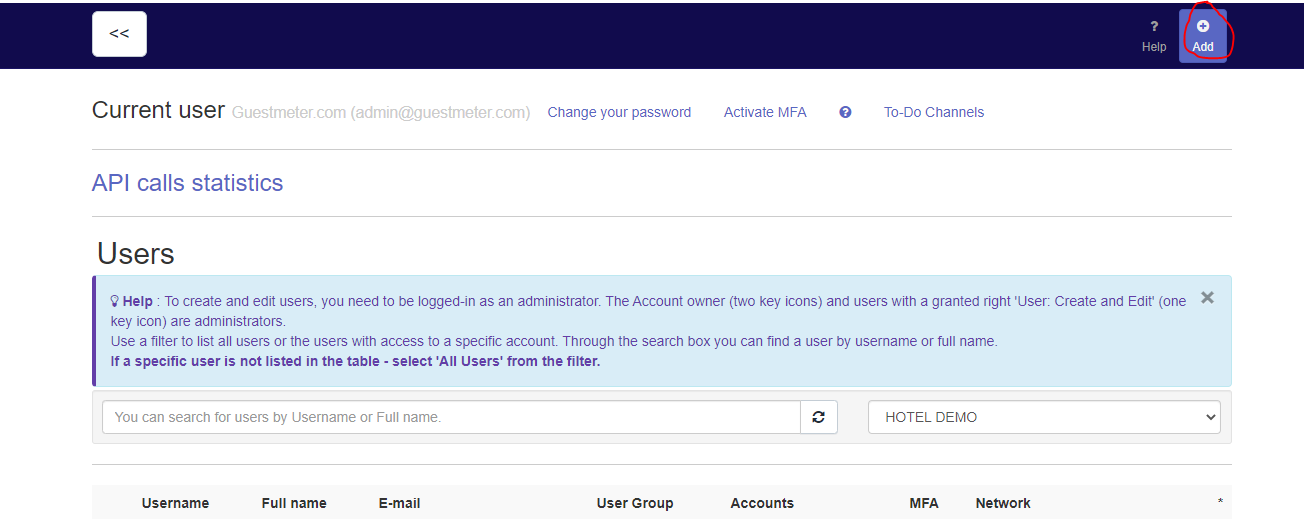Click the MFA column header
Viewport: 1304px width, 519px height.
pyautogui.click(x=924, y=503)
